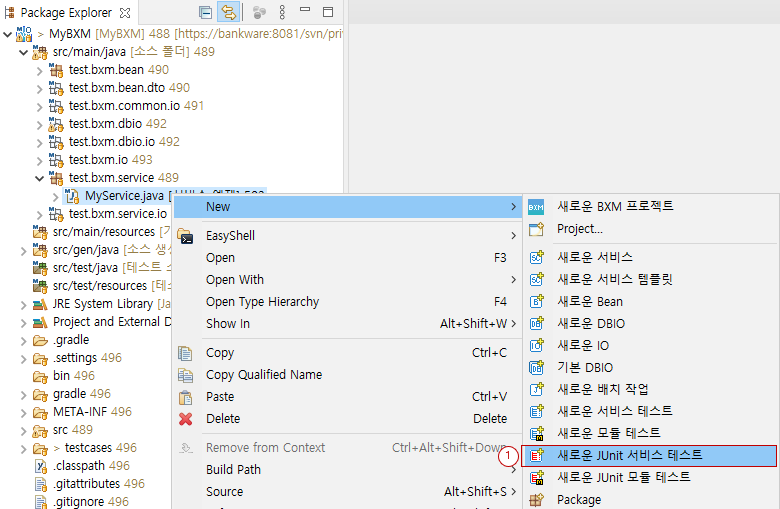Viewport: 780px width, 509px height.
Task: Expand test.bxm.common.io package
Action: (39, 106)
